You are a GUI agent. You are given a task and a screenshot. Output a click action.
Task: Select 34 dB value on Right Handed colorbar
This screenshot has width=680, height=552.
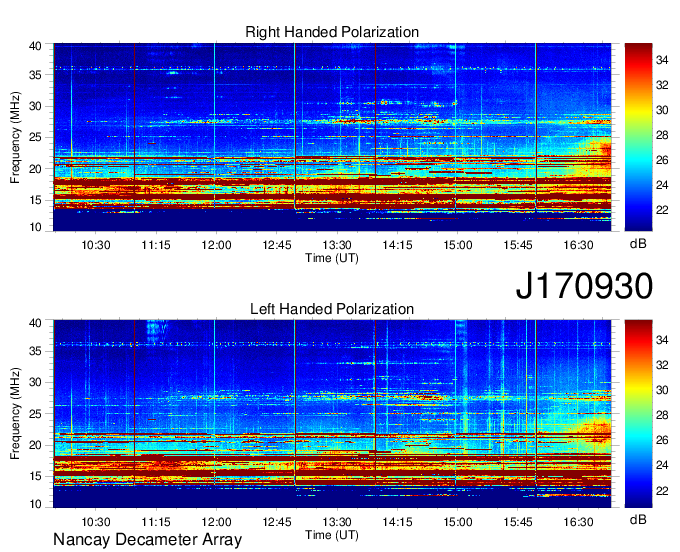coord(662,60)
